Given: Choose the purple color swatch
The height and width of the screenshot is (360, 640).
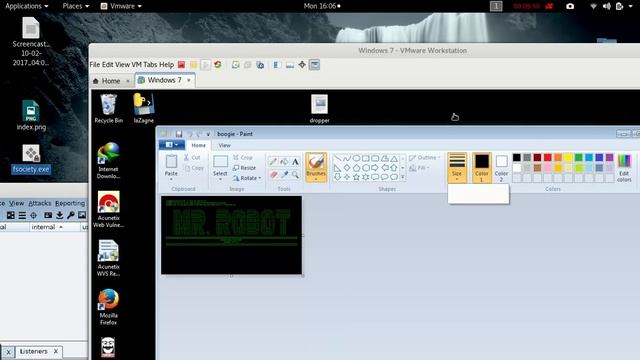Looking at the screenshot, I should coord(609,158).
